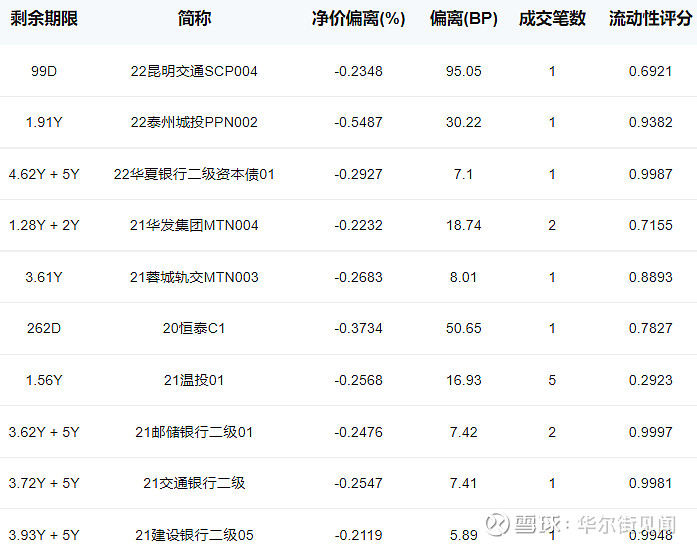The width and height of the screenshot is (697, 546).
Task: Click net price deviation -0.2547
Action: point(358,483)
